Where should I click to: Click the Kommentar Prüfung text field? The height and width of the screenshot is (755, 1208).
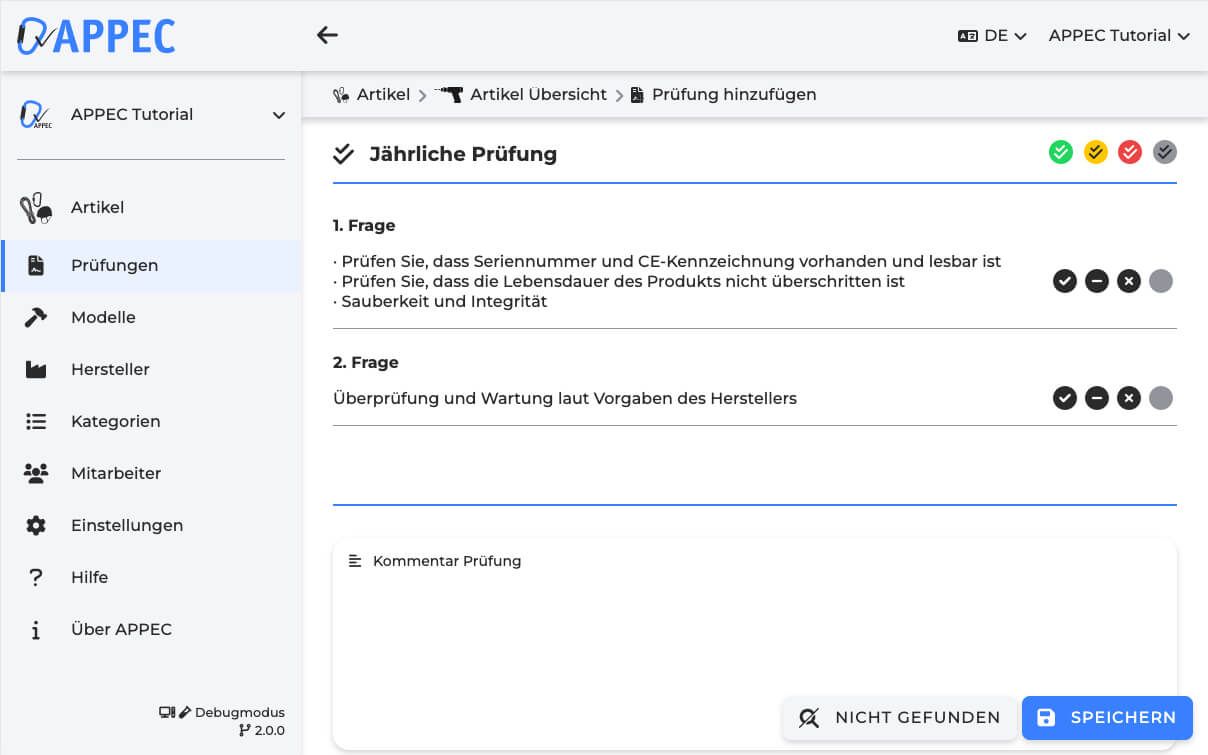pyautogui.click(x=700, y=600)
